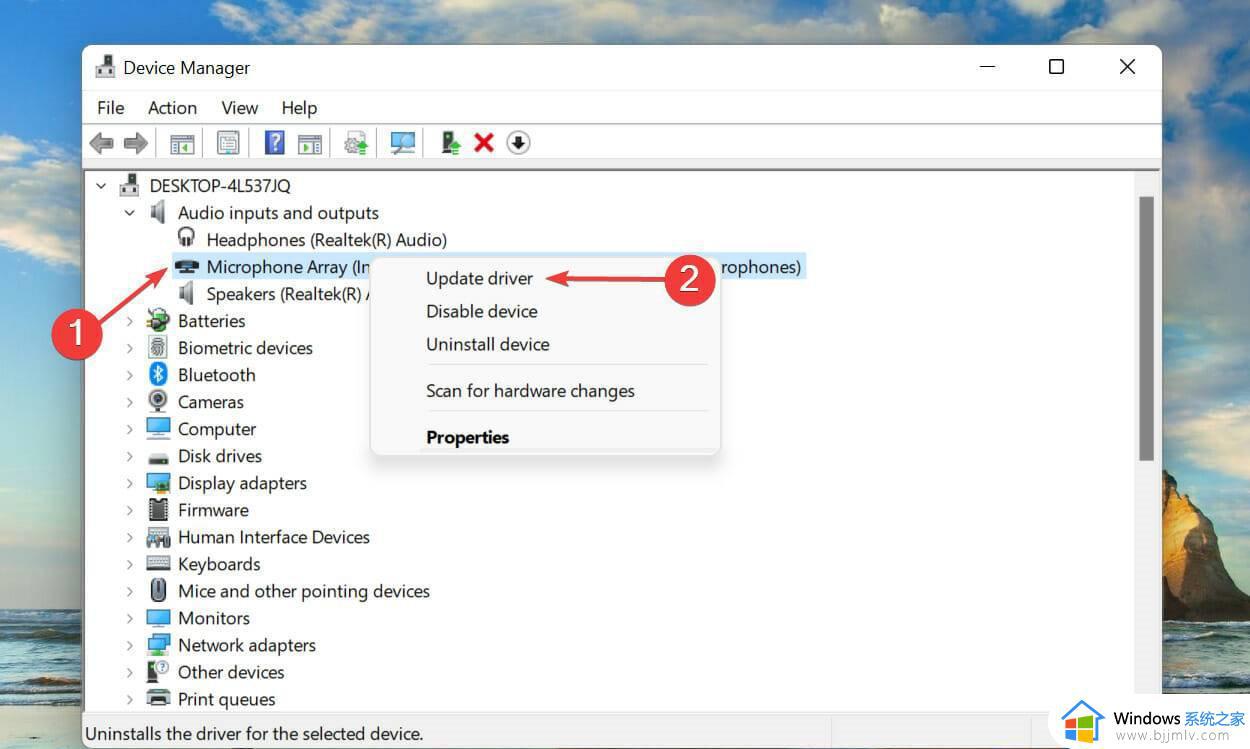This screenshot has height=749, width=1250.
Task: Collapse the Audio inputs and outputs node
Action: pyautogui.click(x=130, y=212)
